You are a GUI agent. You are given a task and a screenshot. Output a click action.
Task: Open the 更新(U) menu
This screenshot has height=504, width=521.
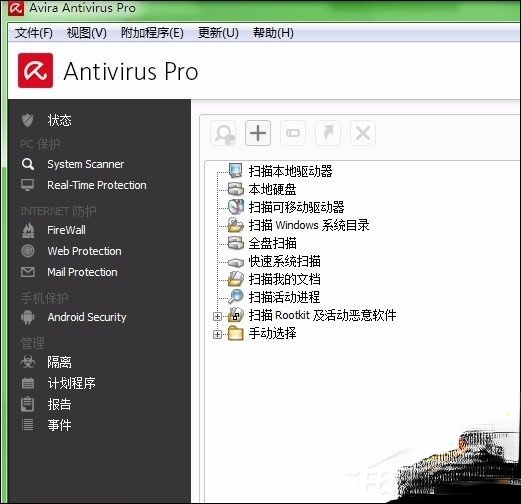tap(218, 33)
